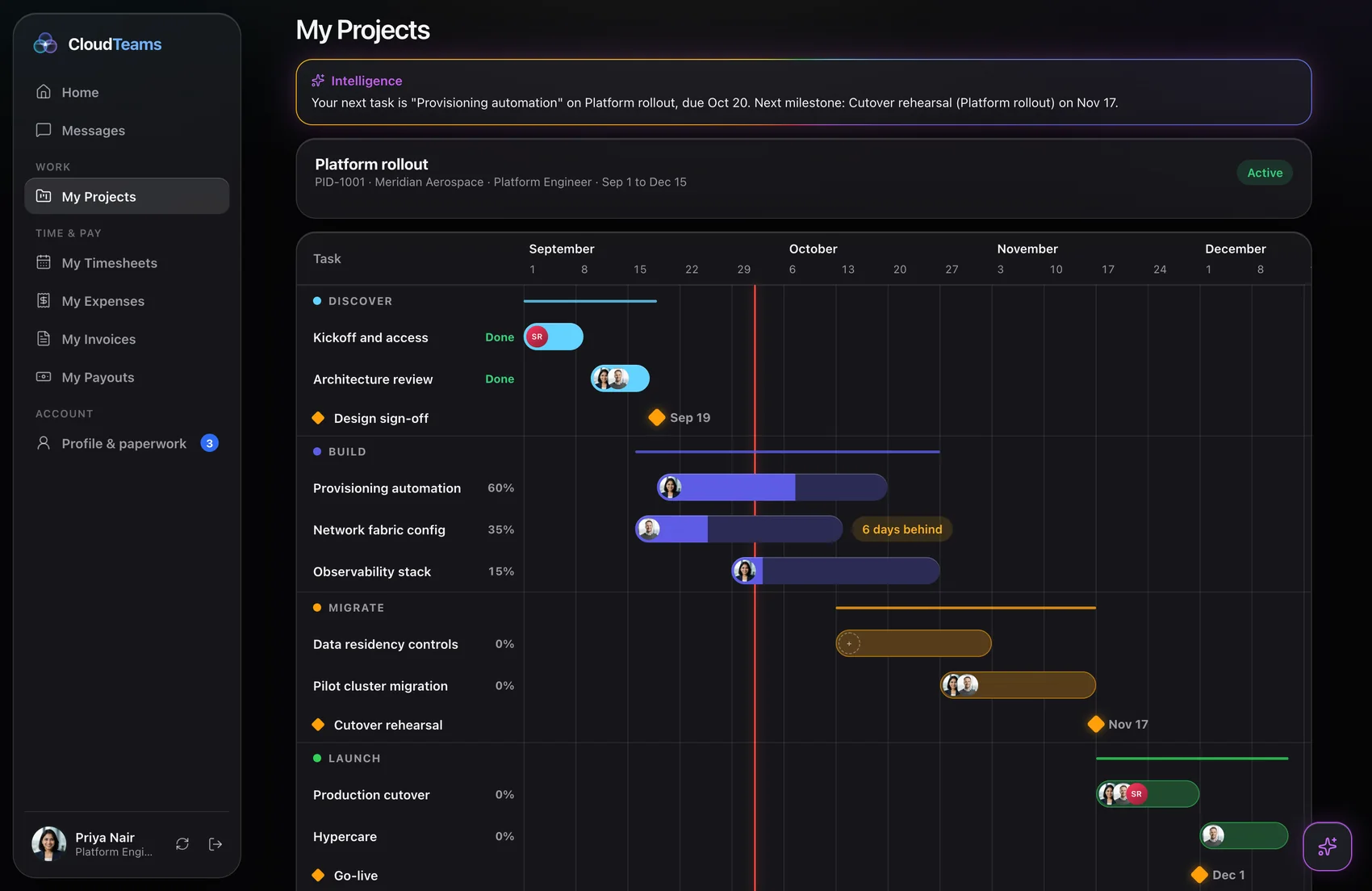Screen dimensions: 1372x891
Task: Click the Done status for Architecture review
Action: click(x=500, y=379)
